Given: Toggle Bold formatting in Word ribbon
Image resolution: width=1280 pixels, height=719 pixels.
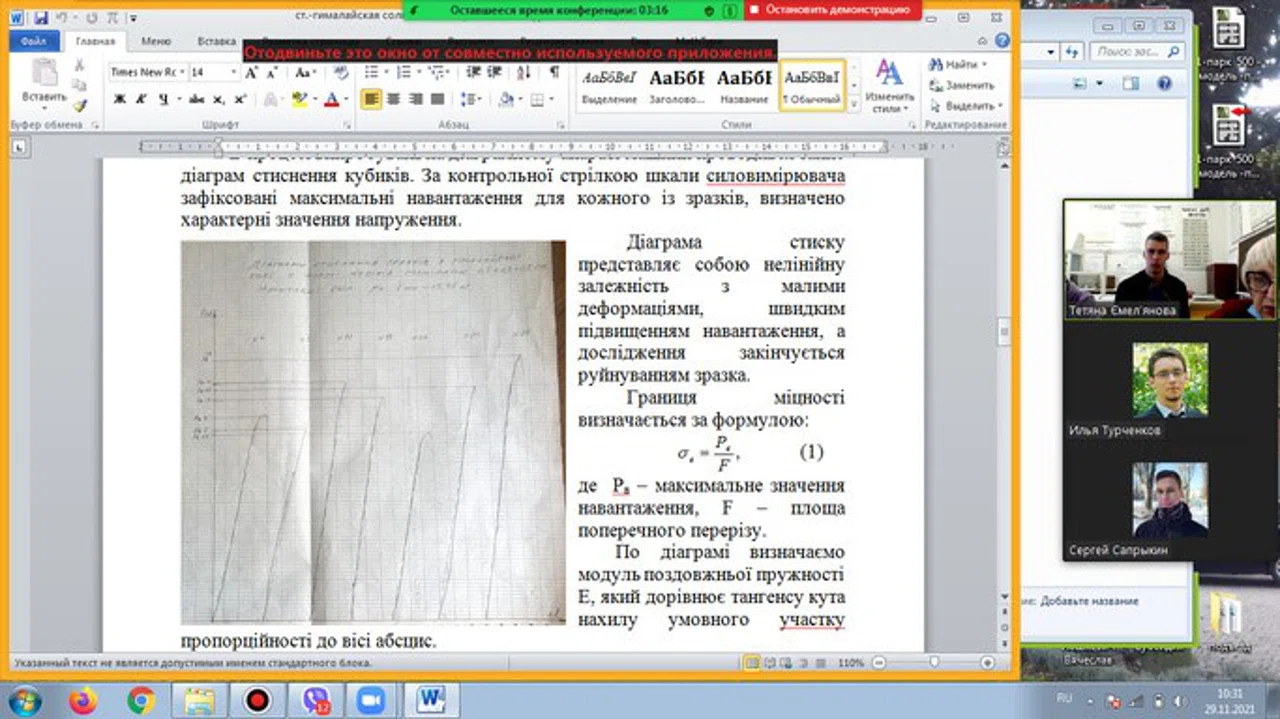Looking at the screenshot, I should 119,99.
